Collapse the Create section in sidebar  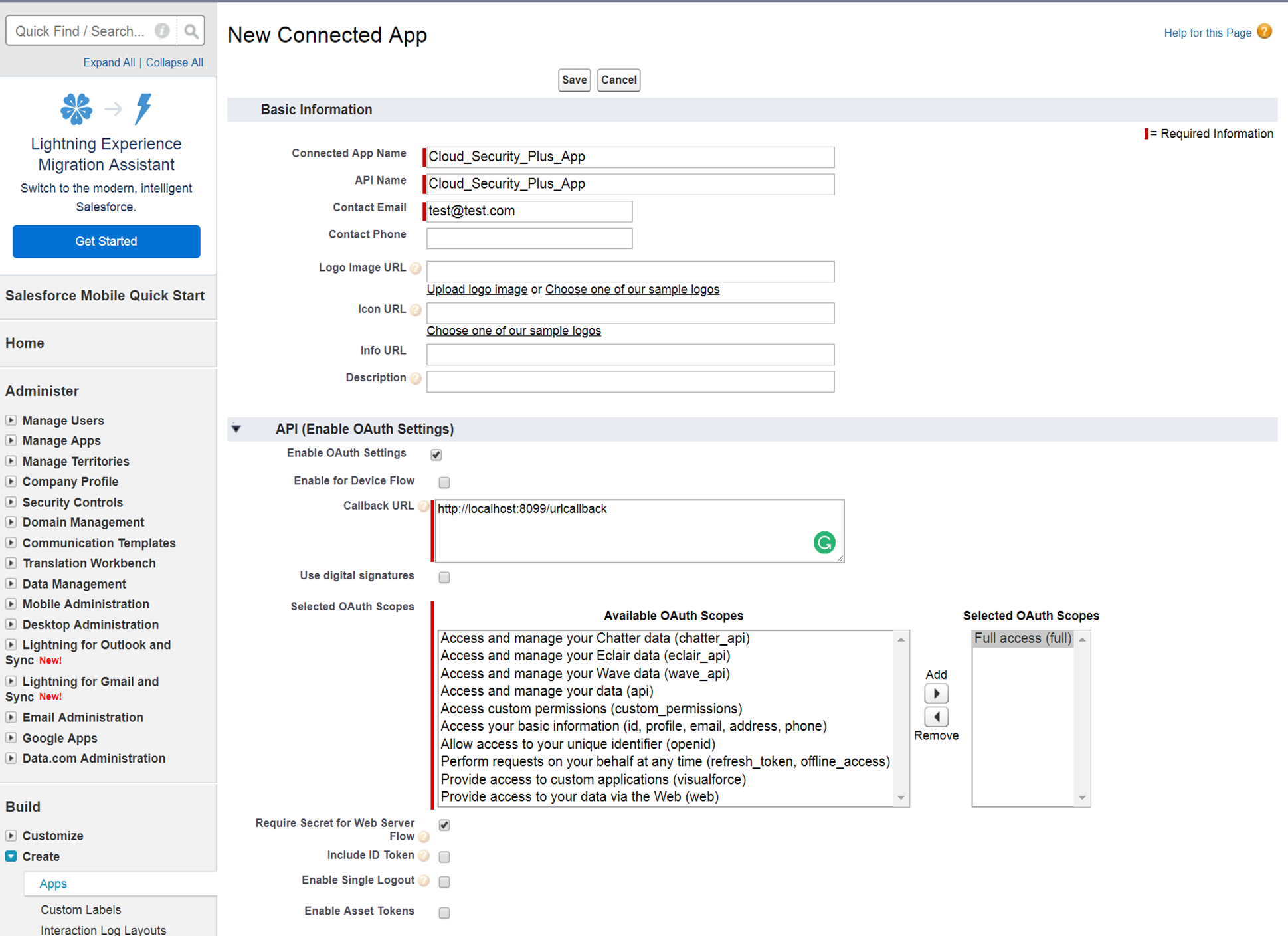pos(10,856)
